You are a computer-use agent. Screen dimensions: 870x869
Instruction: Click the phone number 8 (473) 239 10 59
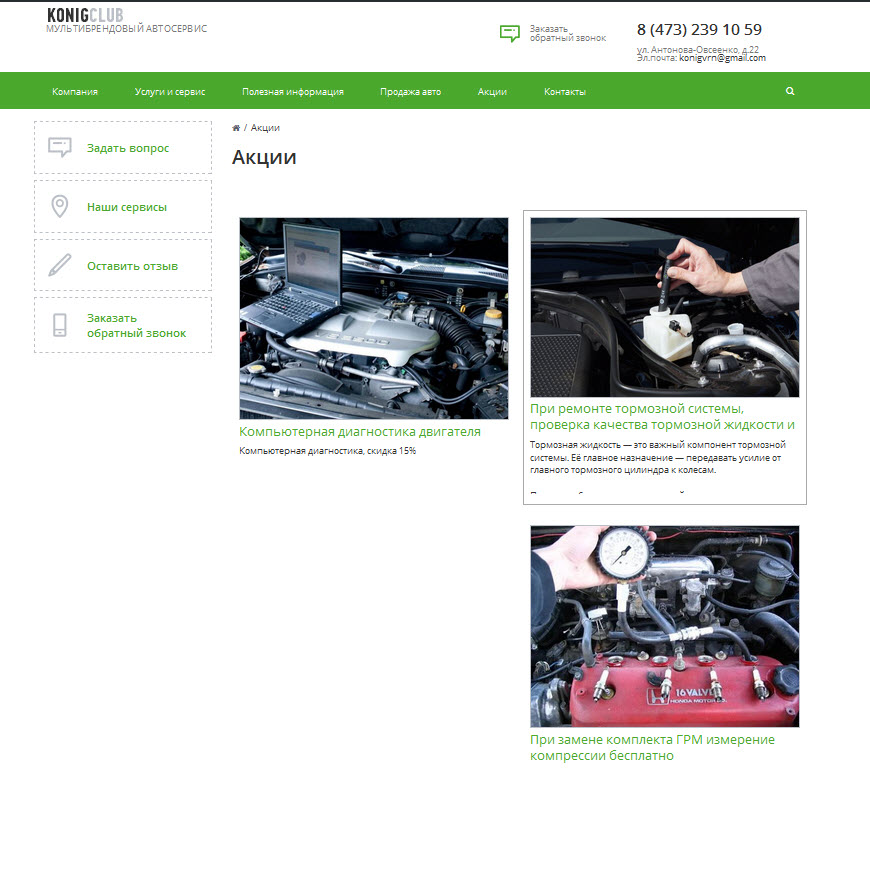click(x=699, y=29)
